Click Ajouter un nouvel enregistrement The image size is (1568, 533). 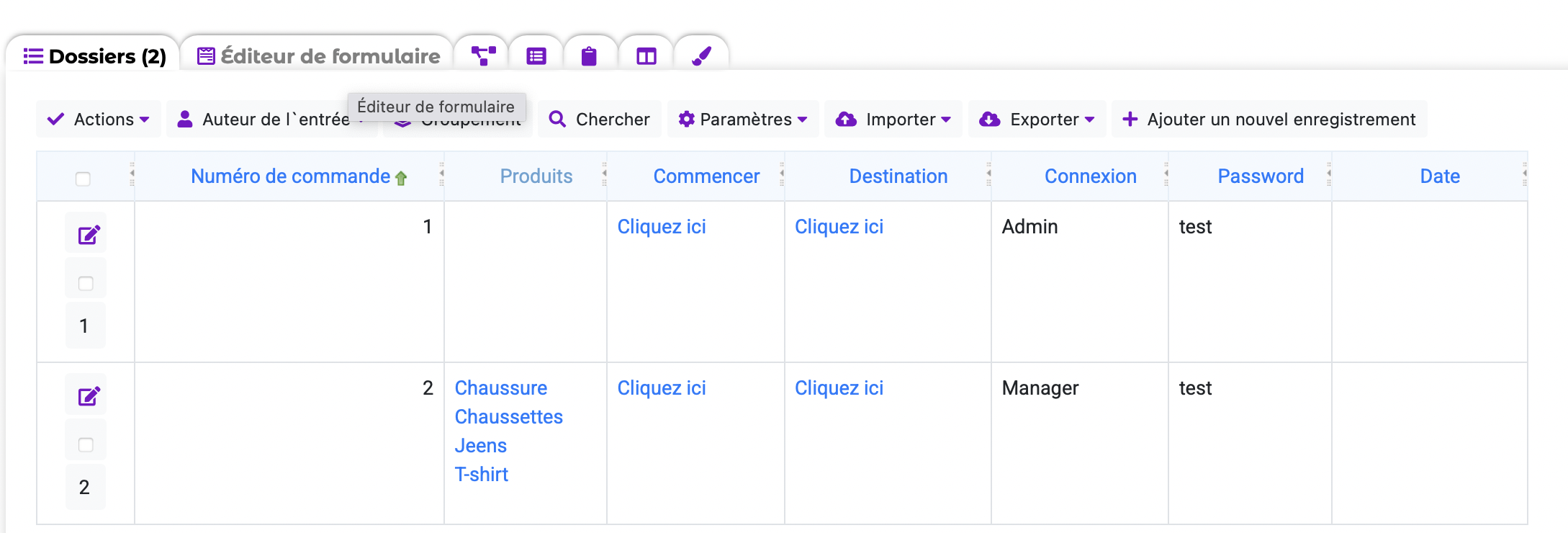coord(1269,119)
